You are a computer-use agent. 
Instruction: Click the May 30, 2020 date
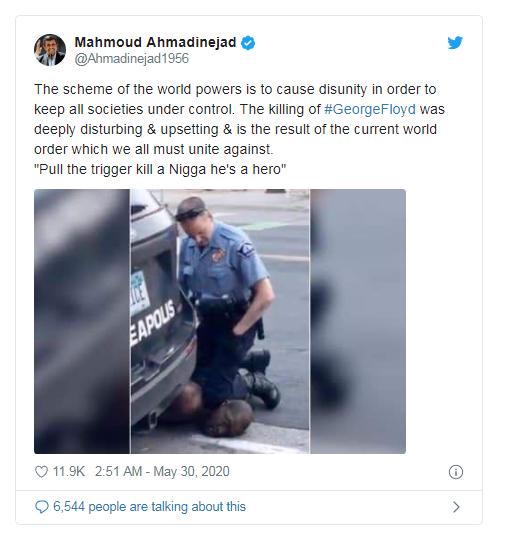click(x=191, y=472)
